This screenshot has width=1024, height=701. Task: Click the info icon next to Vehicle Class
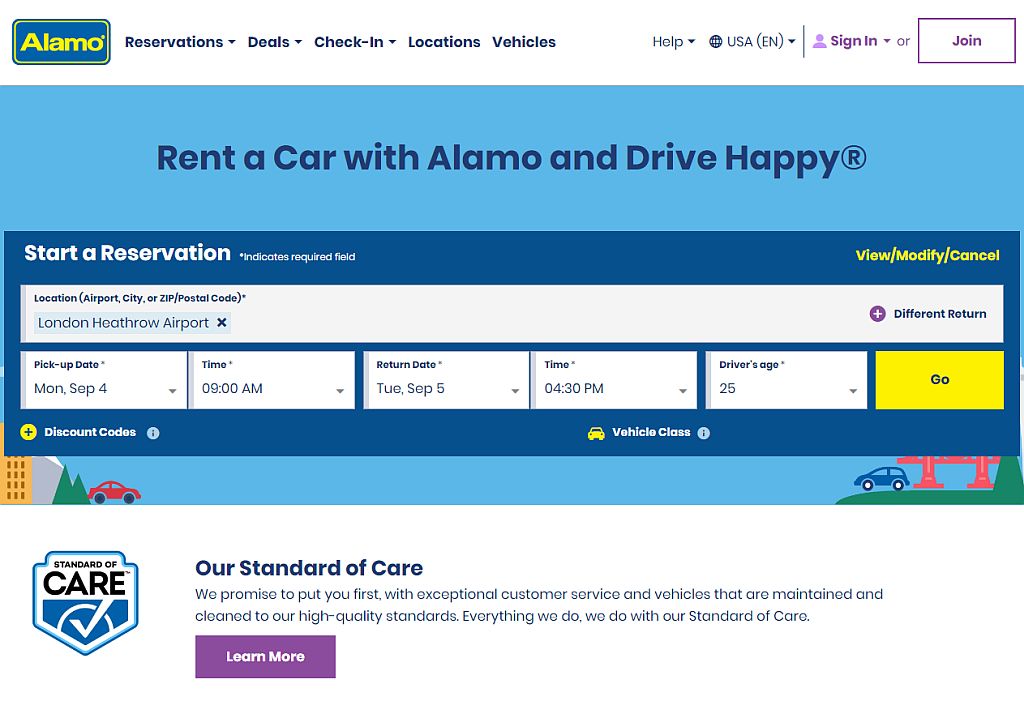pos(706,433)
